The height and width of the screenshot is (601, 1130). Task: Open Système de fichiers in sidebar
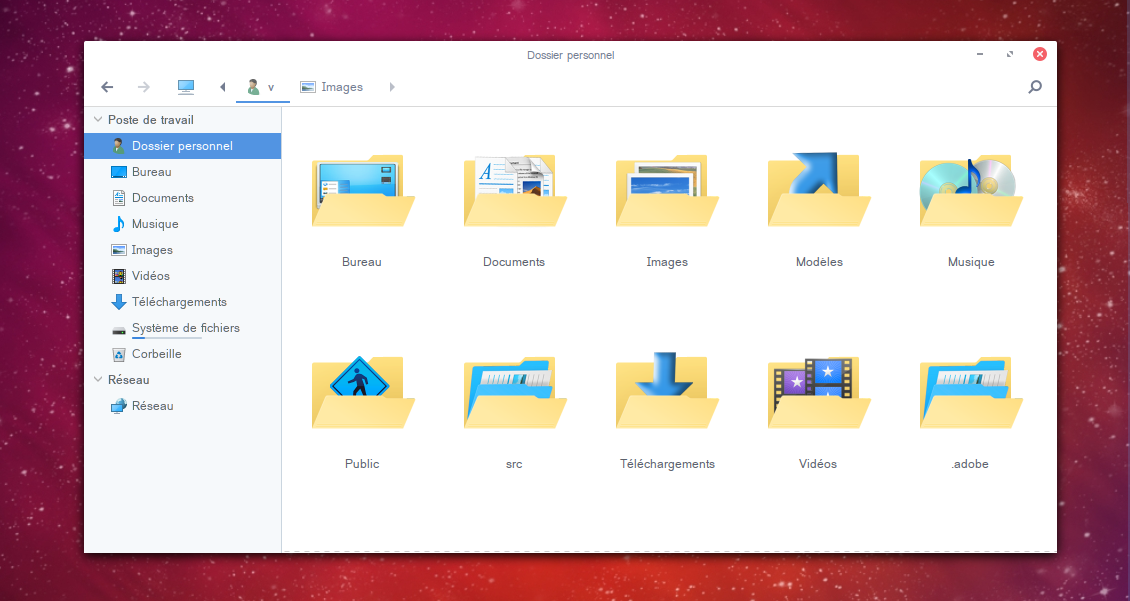coord(182,328)
